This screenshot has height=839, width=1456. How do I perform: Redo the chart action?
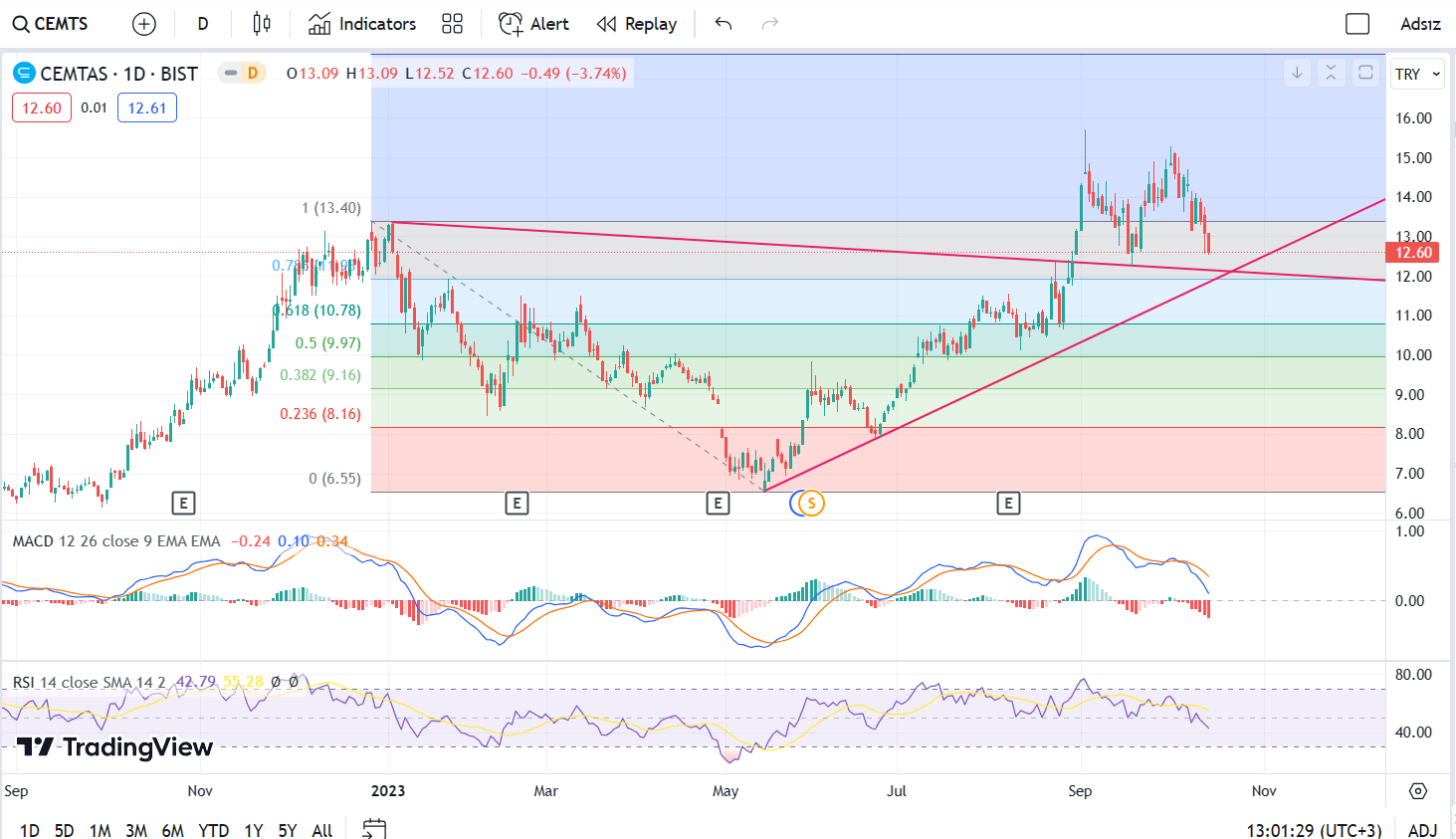[x=769, y=24]
